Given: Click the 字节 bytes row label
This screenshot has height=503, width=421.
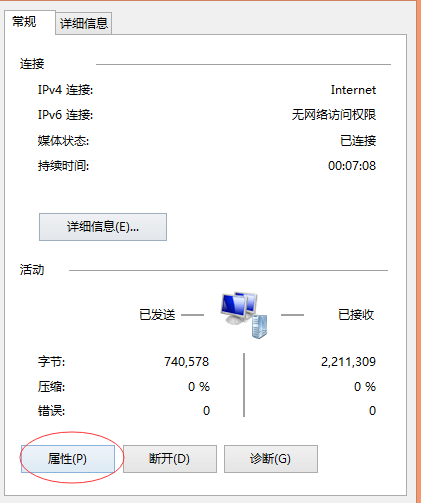Looking at the screenshot, I should point(51,362).
